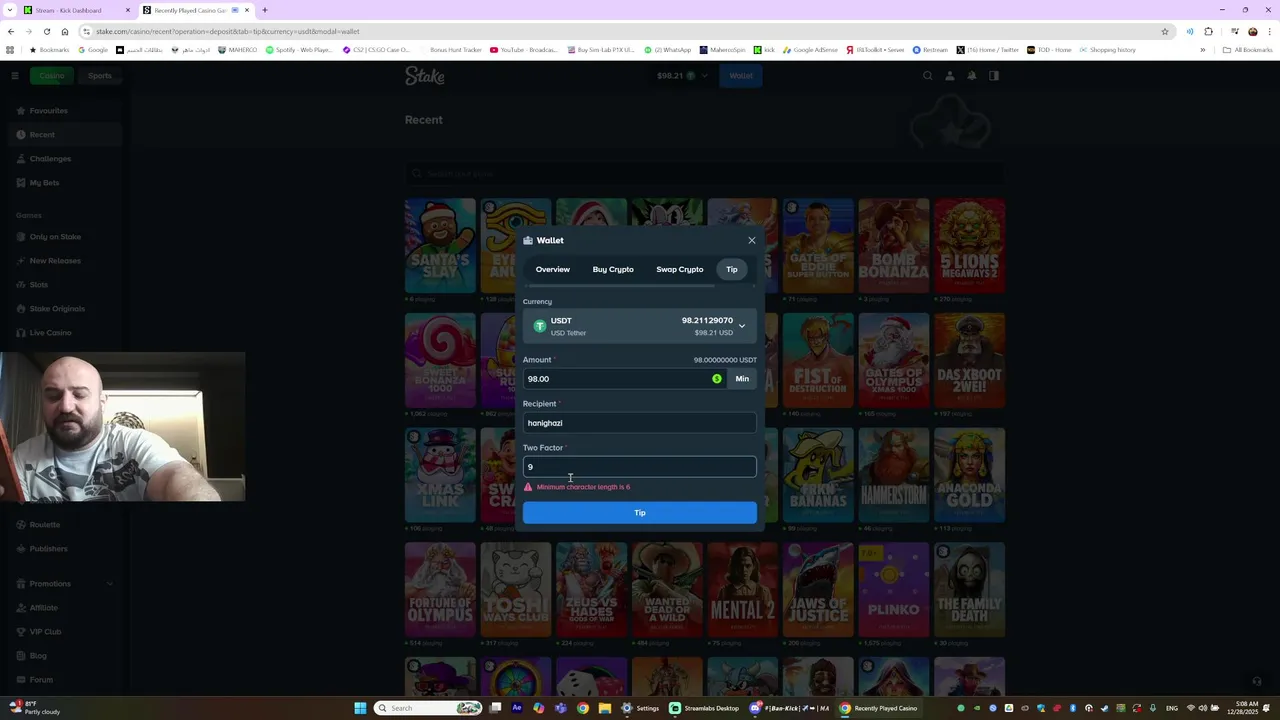
Task: Open the Anaconda Gold game thumbnail
Action: click(970, 476)
